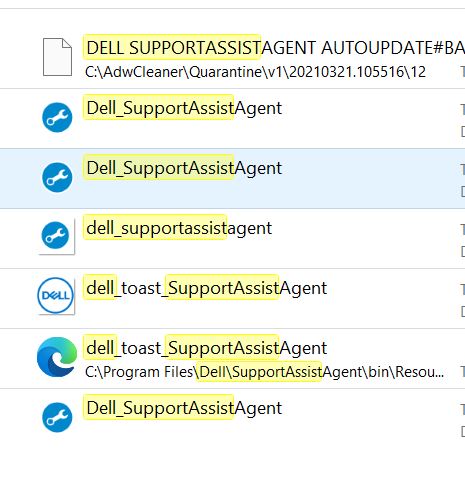The image size is (465, 496).
Task: Click the Microsoft Edge icon
Action: [x=57, y=357]
